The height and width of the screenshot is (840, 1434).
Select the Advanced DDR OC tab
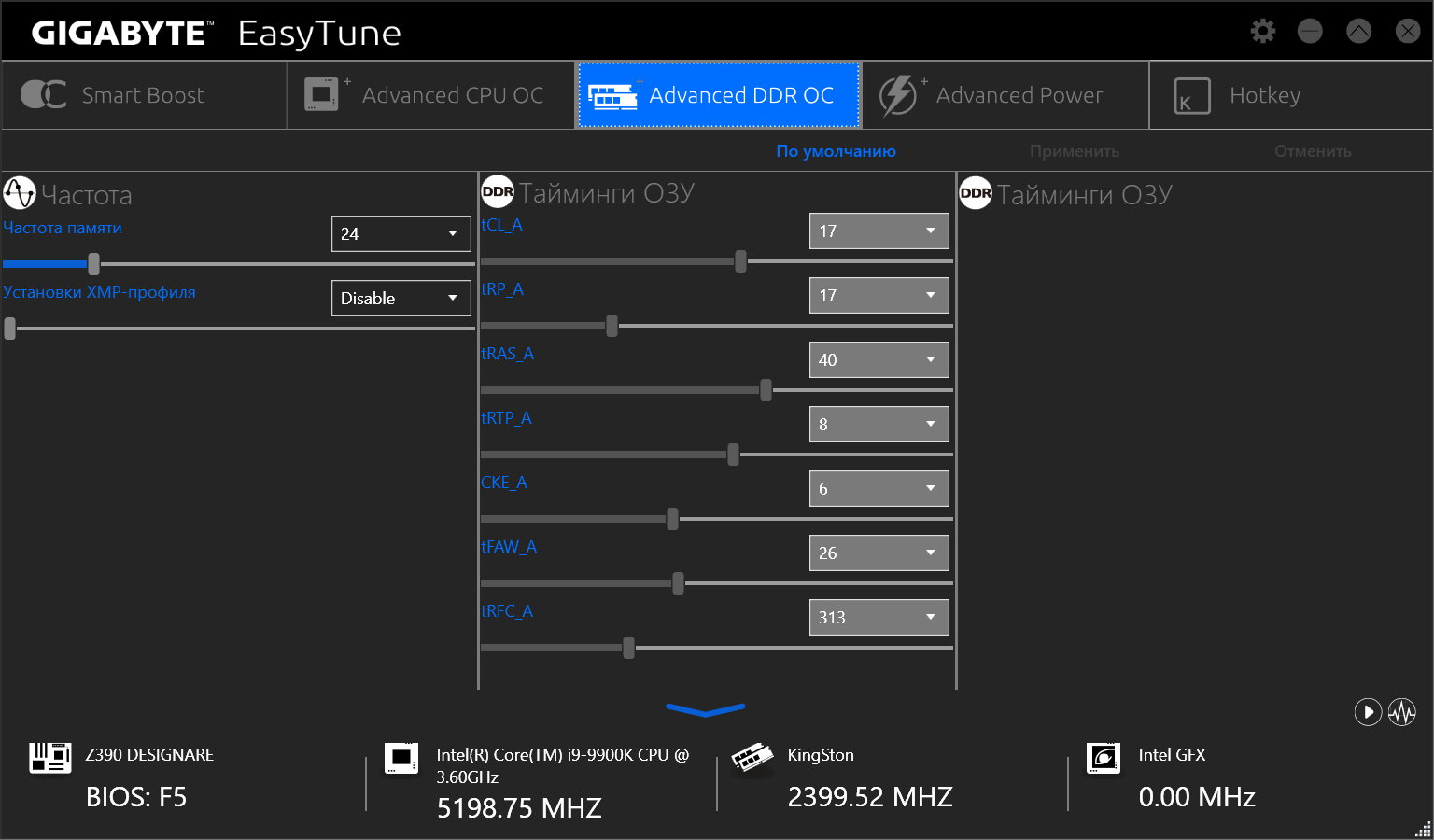point(719,95)
